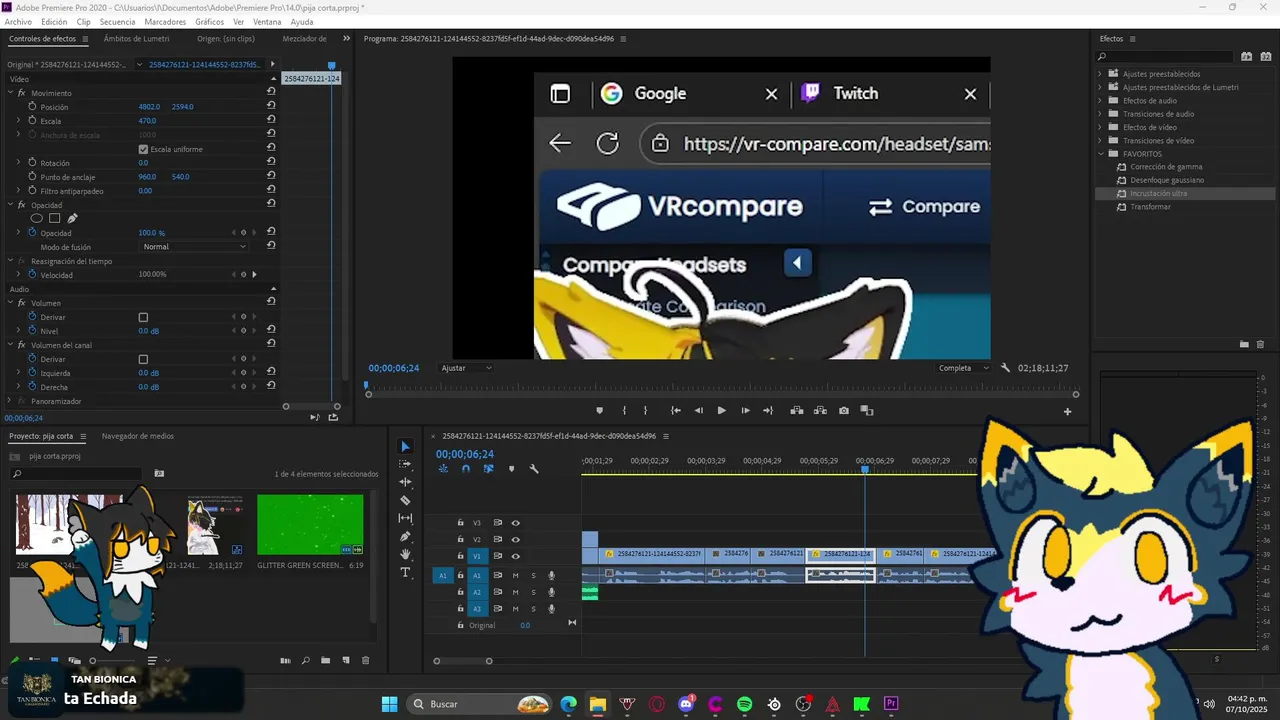
Task: Step forward one frame
Action: pos(745,410)
